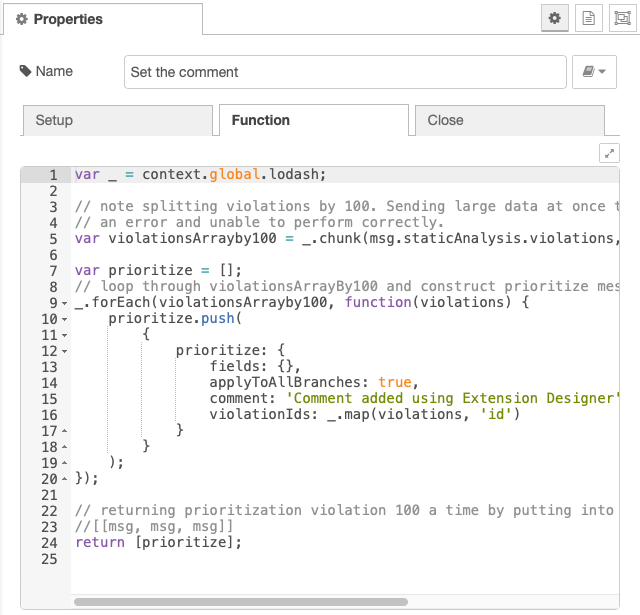Collapse the object literal at line 11

coord(64,335)
